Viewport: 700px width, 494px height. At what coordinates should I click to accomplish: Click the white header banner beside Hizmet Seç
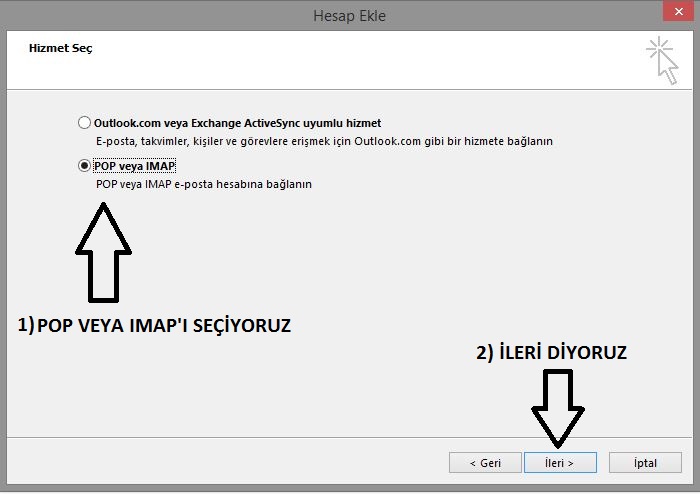click(350, 60)
